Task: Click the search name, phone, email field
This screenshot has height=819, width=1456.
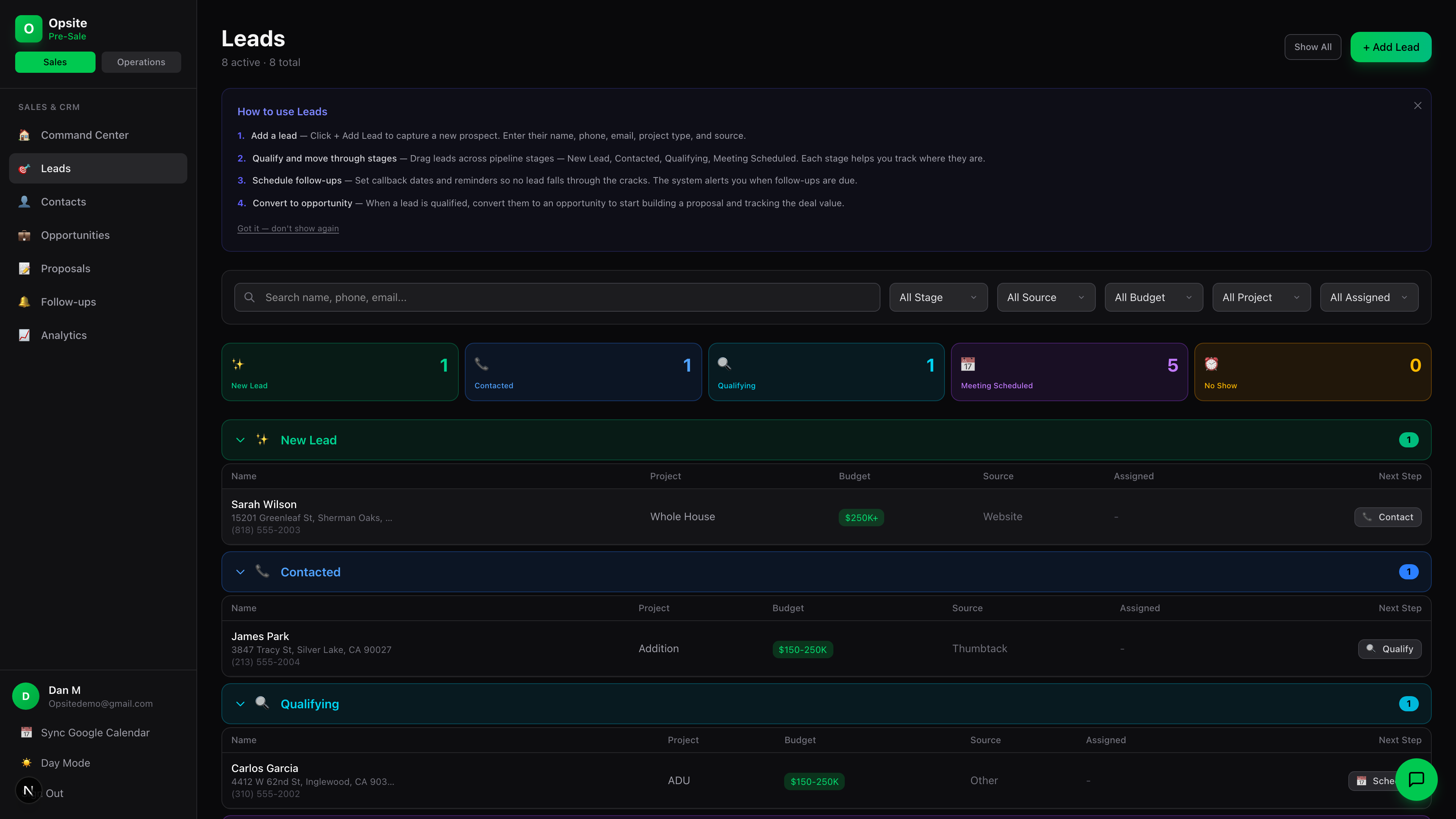Action: click(x=557, y=297)
